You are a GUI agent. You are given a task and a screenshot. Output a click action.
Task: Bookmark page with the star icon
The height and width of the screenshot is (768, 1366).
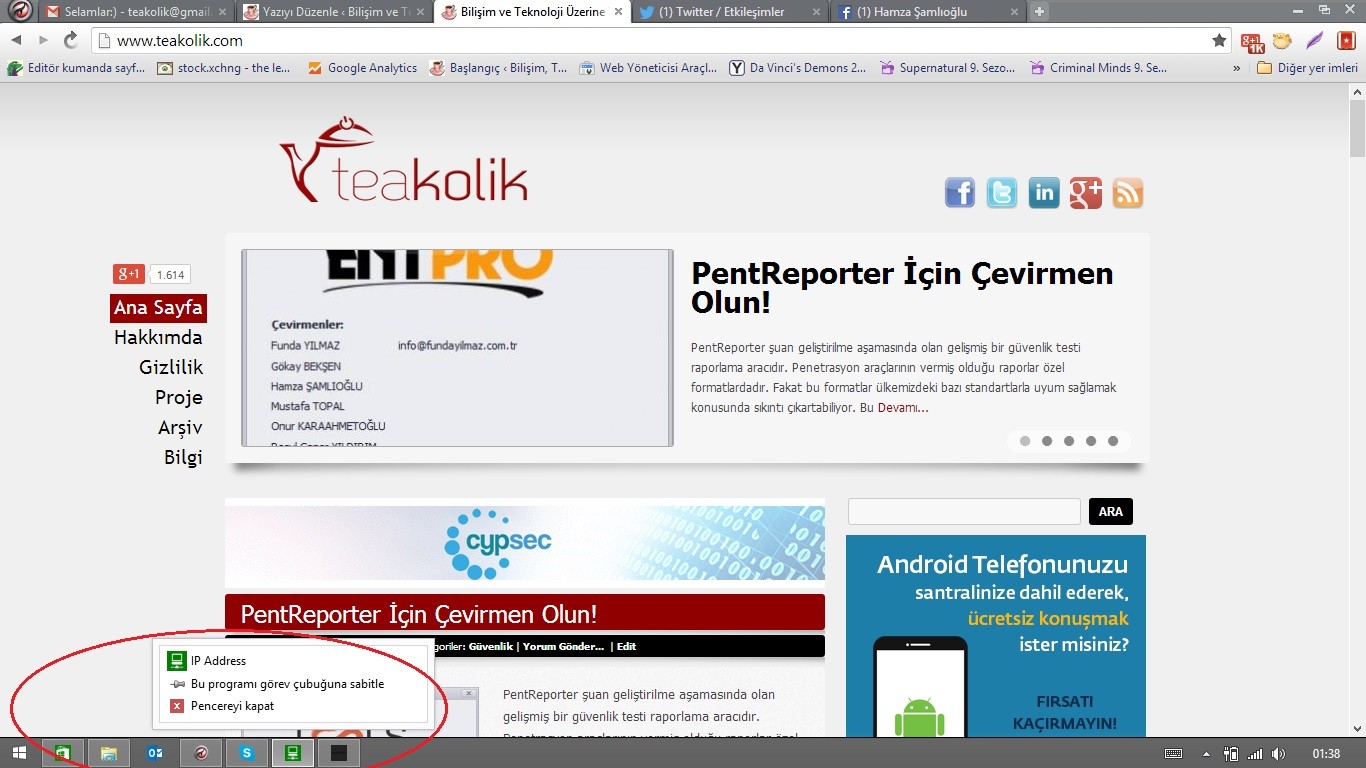tap(1219, 41)
